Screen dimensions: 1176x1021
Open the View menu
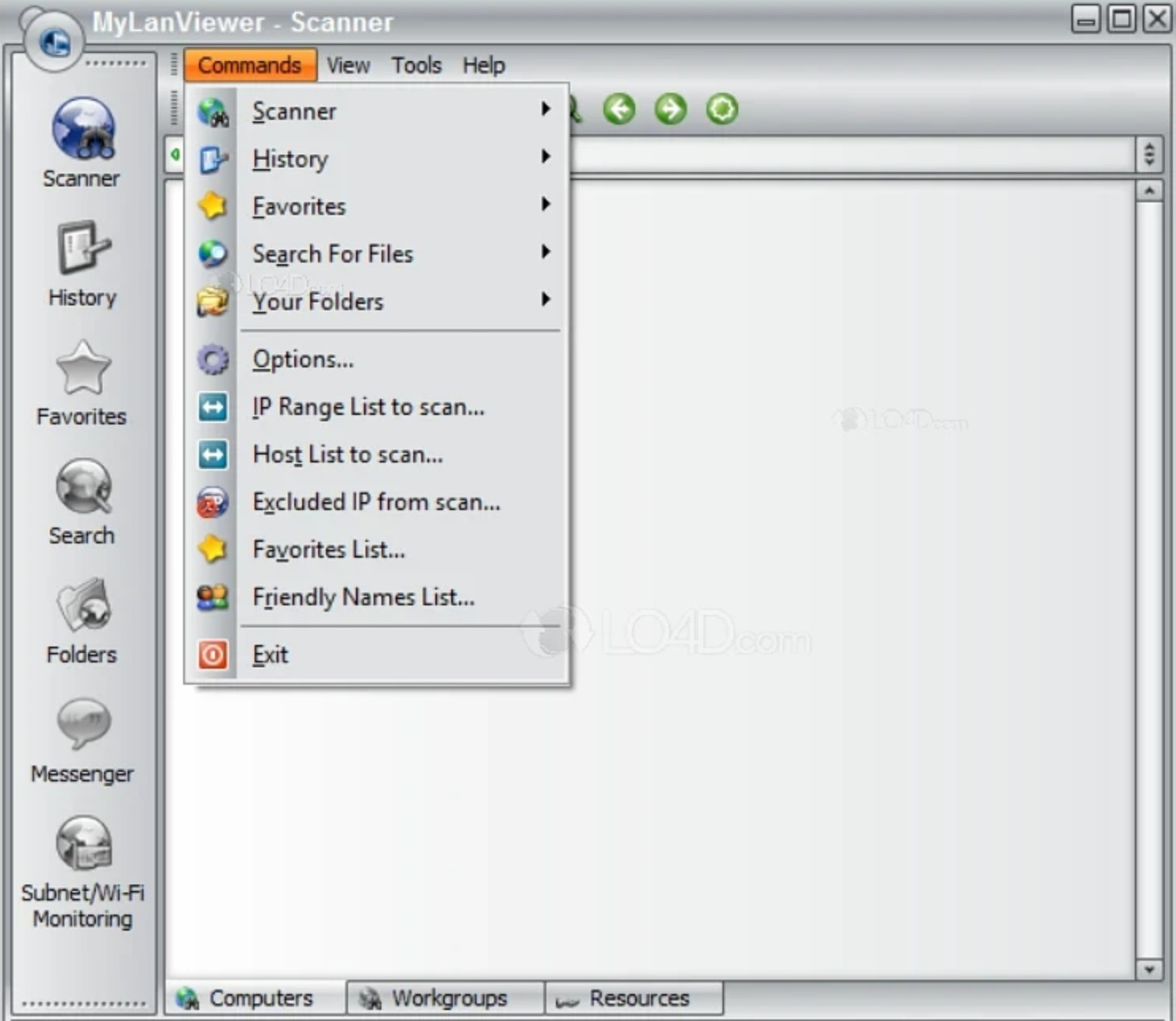click(348, 65)
